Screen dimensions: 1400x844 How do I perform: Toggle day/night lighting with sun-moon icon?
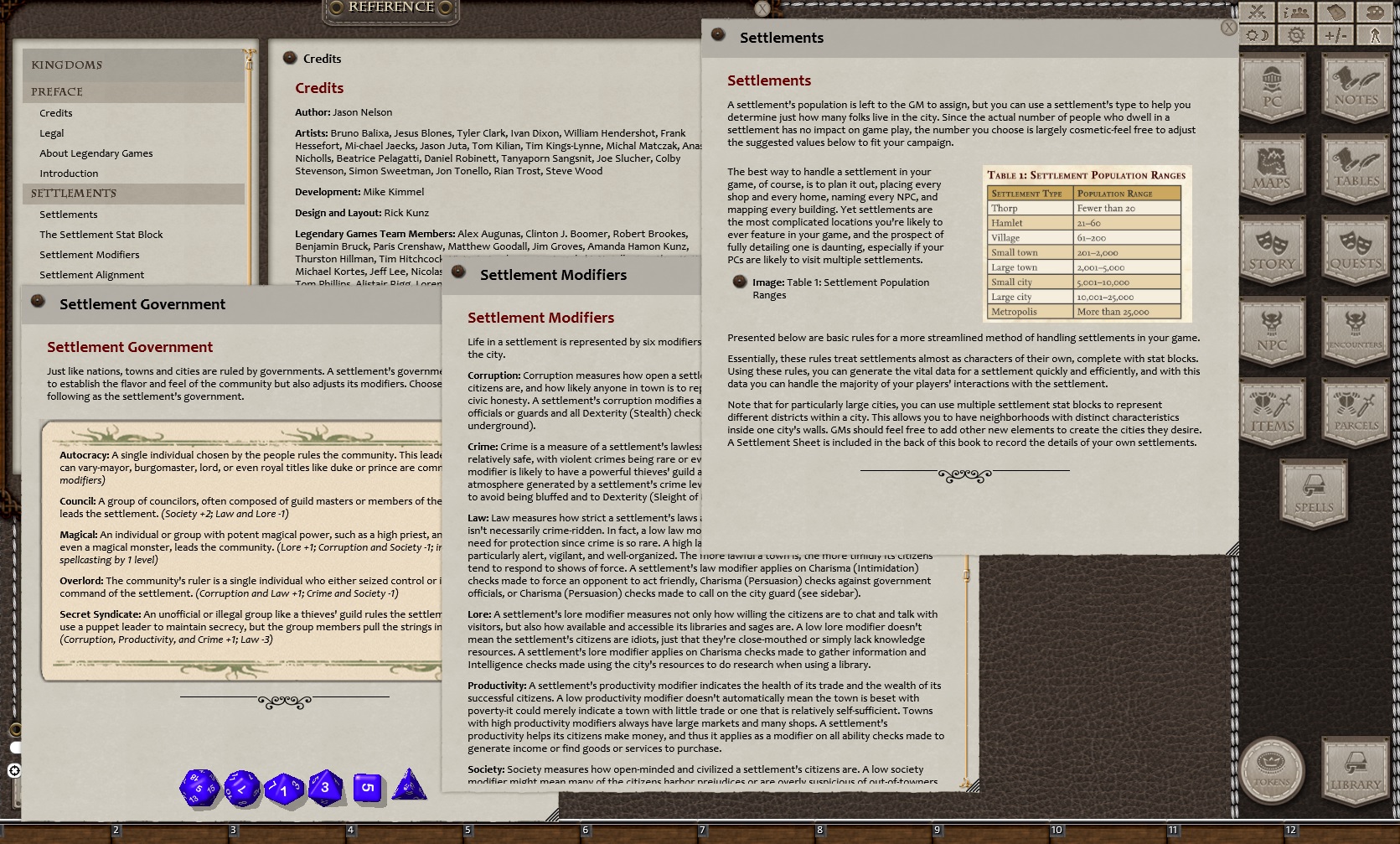[x=1257, y=34]
